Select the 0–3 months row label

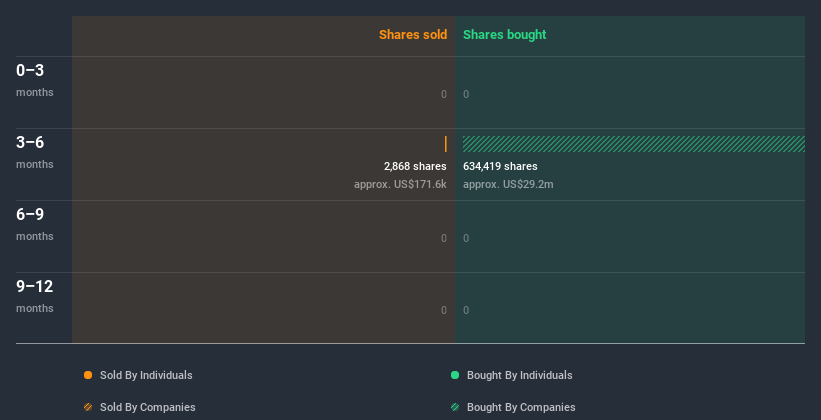click(x=35, y=80)
